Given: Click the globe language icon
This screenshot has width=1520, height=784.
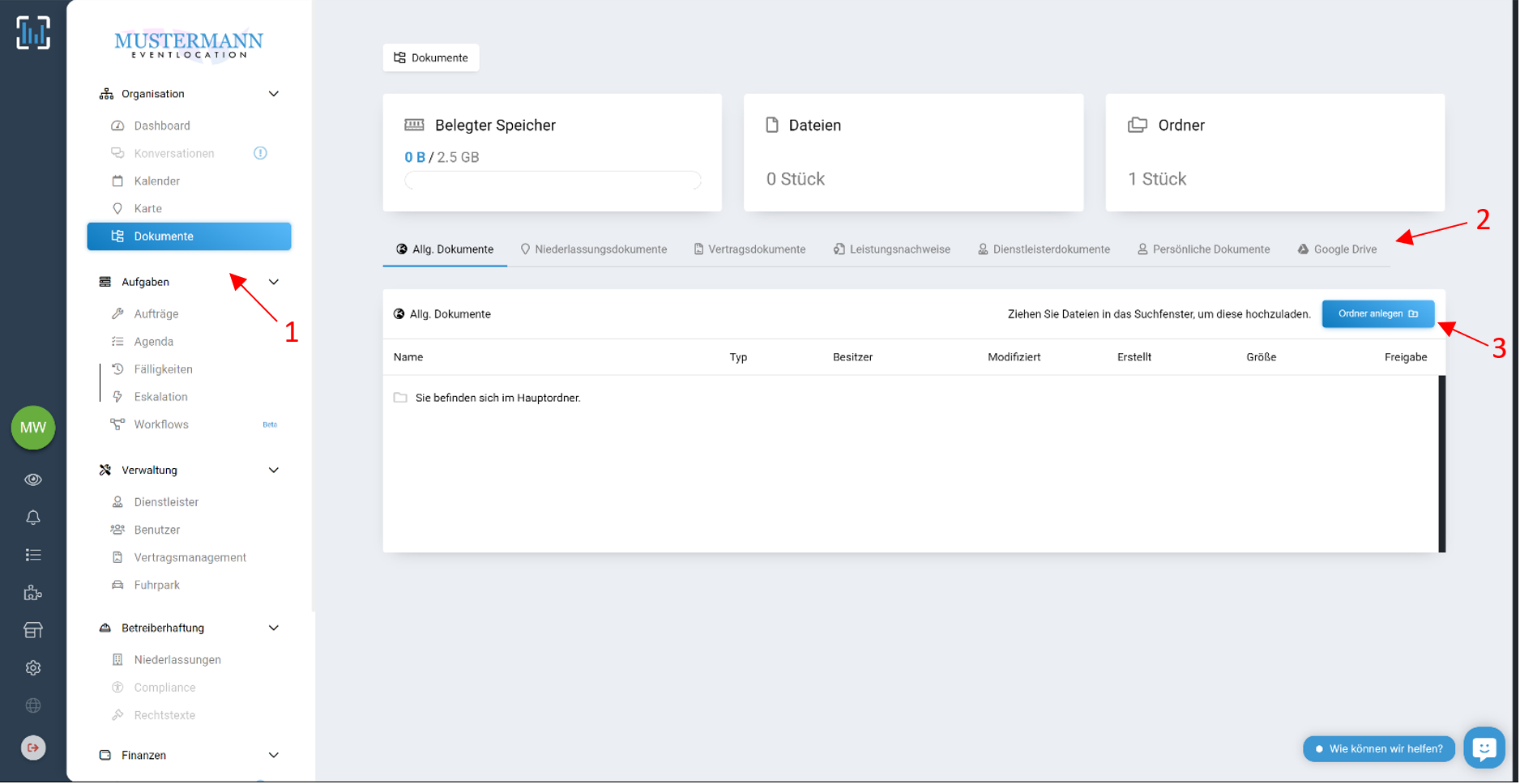Looking at the screenshot, I should (x=33, y=705).
